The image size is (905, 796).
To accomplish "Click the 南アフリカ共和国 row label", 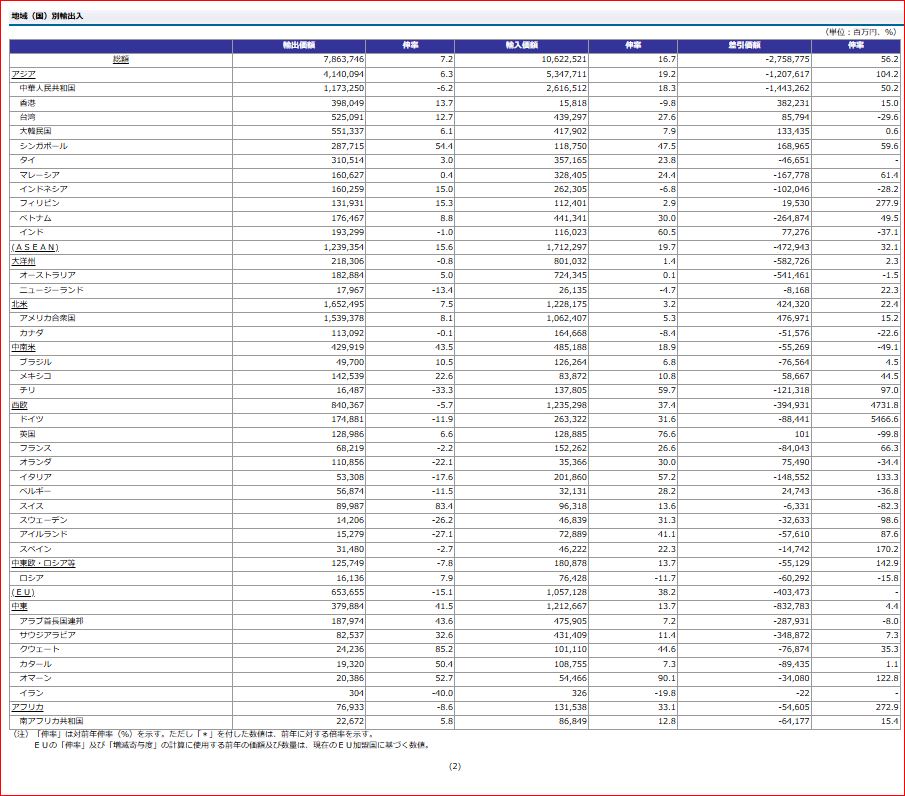I will coord(52,721).
